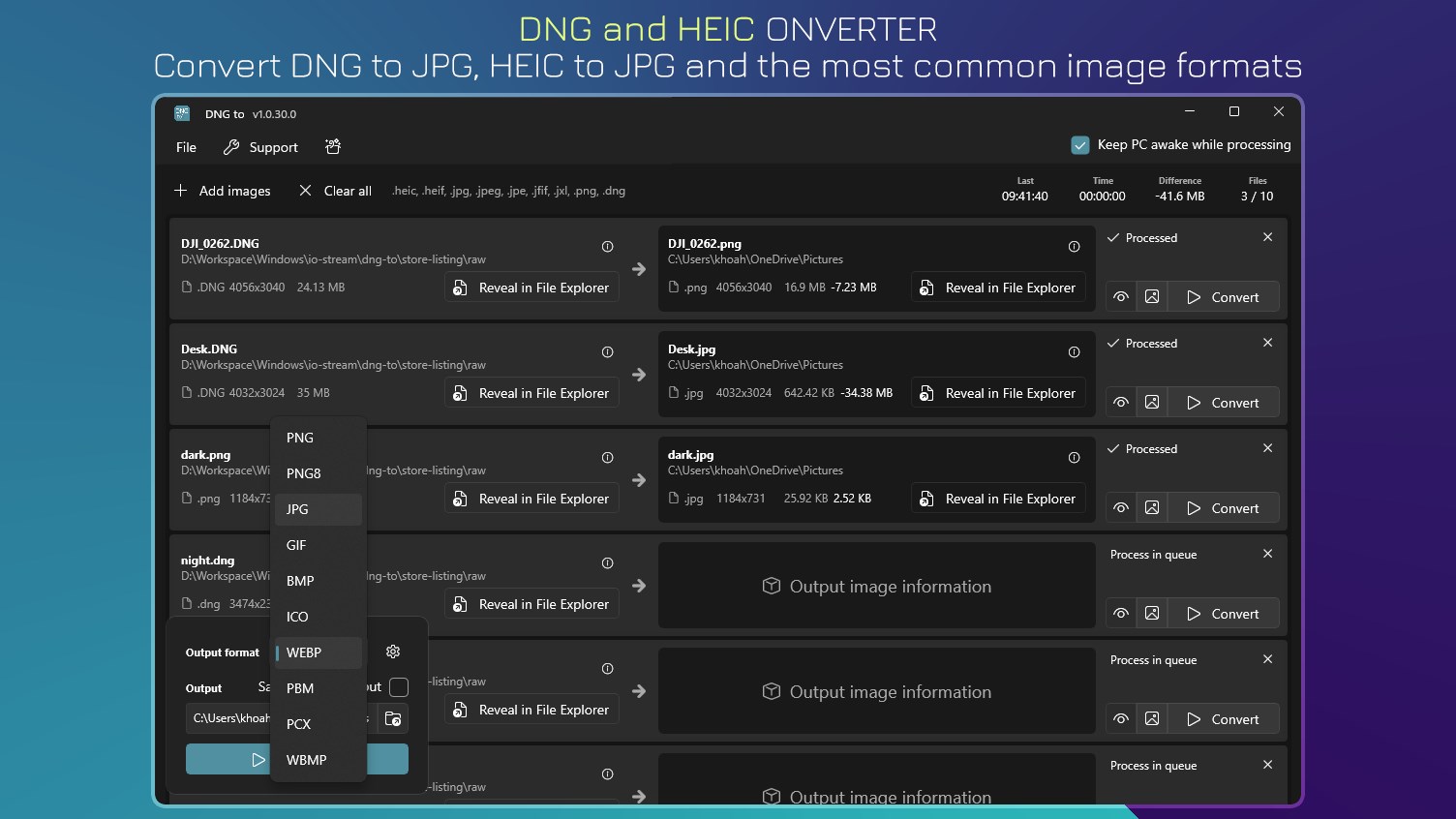The height and width of the screenshot is (819, 1456).
Task: Open the settings gear next to Output format
Action: coord(392,652)
